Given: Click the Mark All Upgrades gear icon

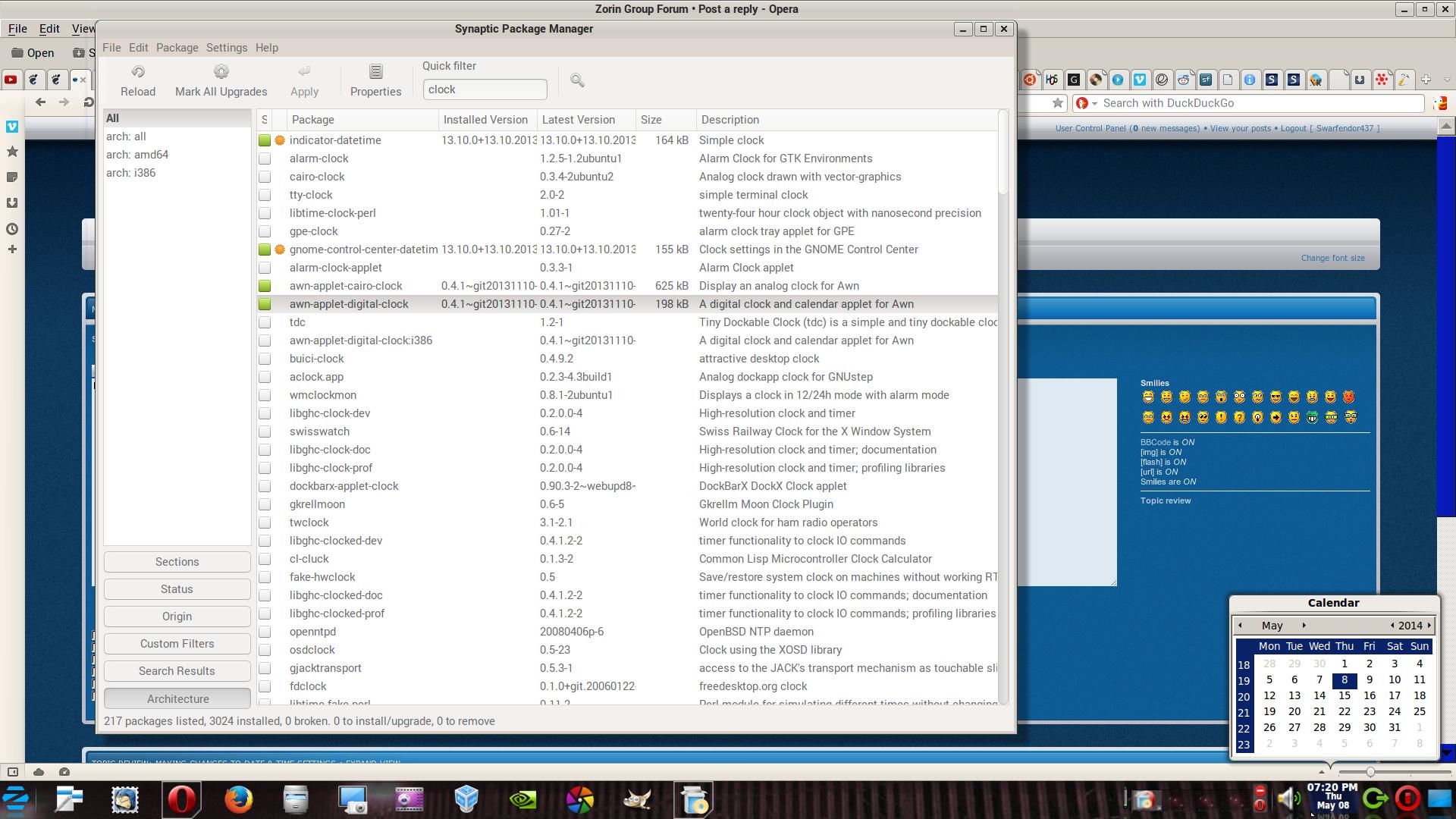Looking at the screenshot, I should 221,72.
